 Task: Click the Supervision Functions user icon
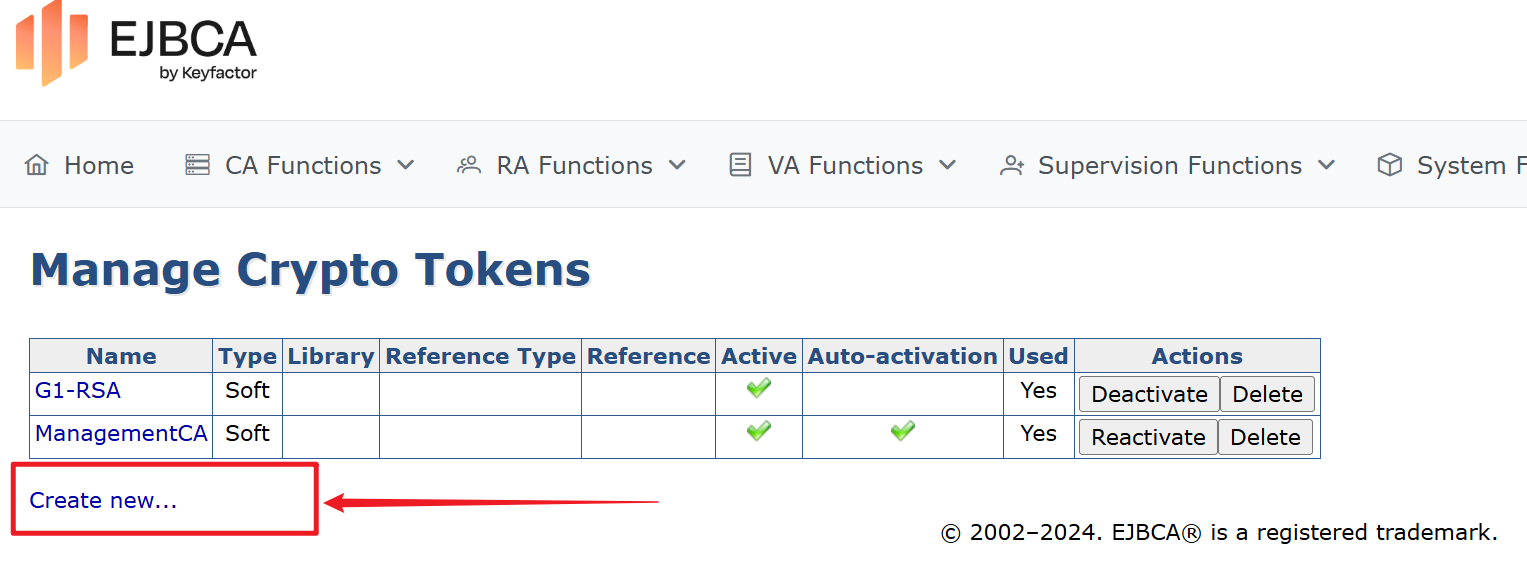1012,165
